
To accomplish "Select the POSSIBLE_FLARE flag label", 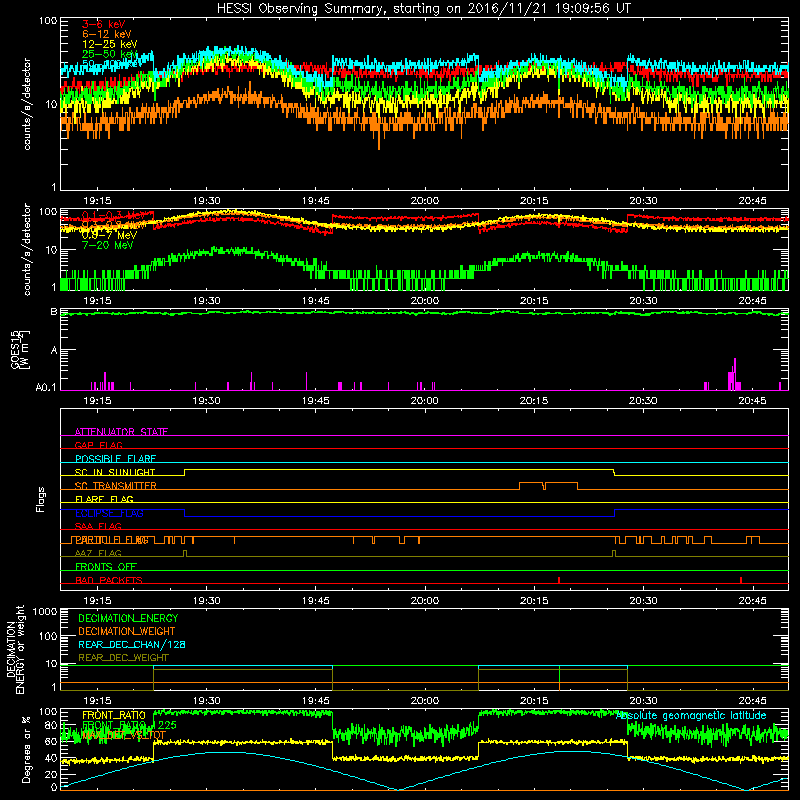I will point(115,459).
